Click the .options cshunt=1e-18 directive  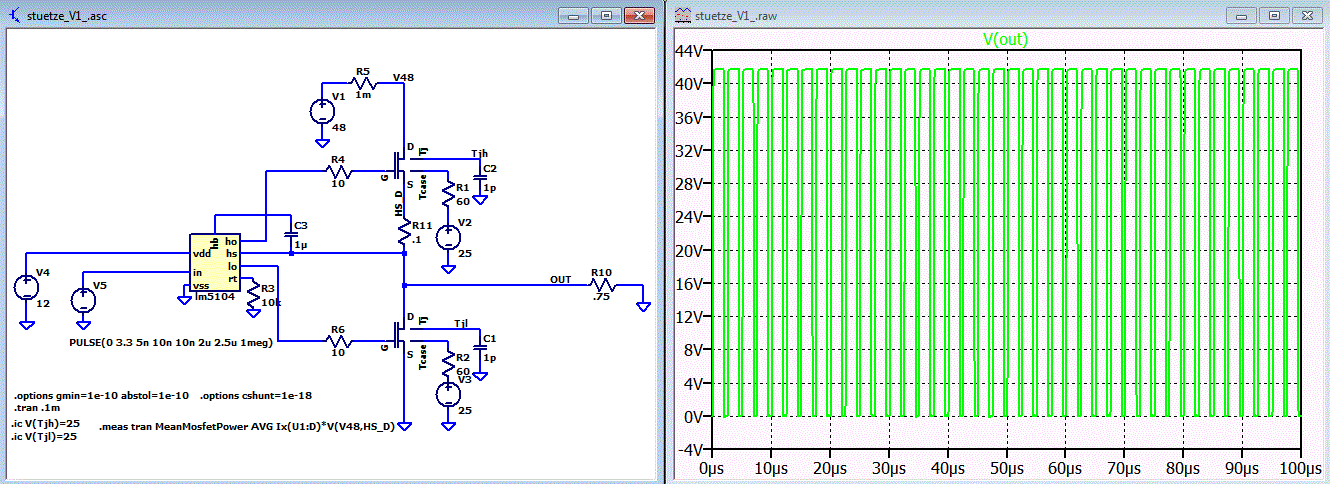tap(258, 395)
